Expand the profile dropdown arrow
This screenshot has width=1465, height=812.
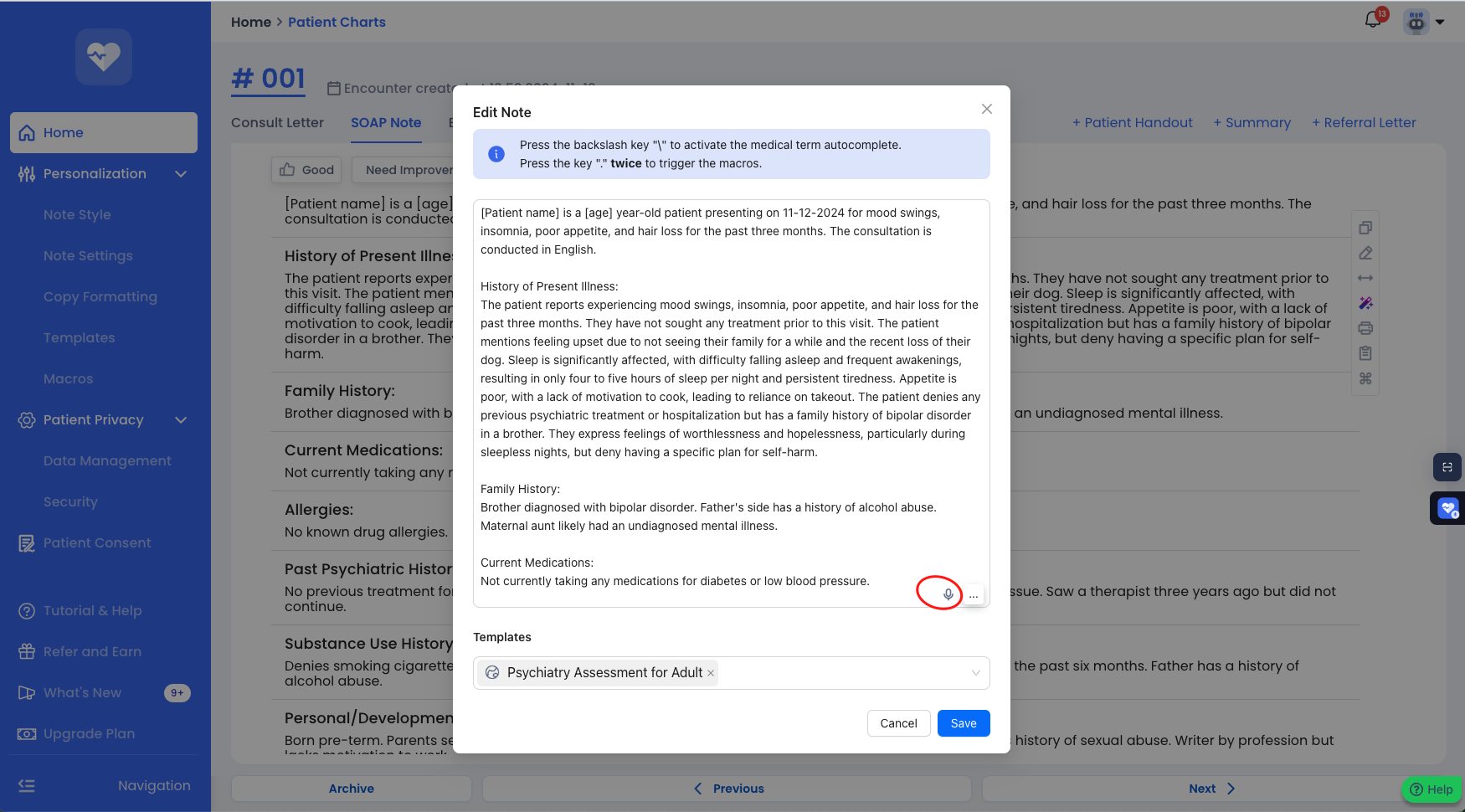click(x=1440, y=23)
